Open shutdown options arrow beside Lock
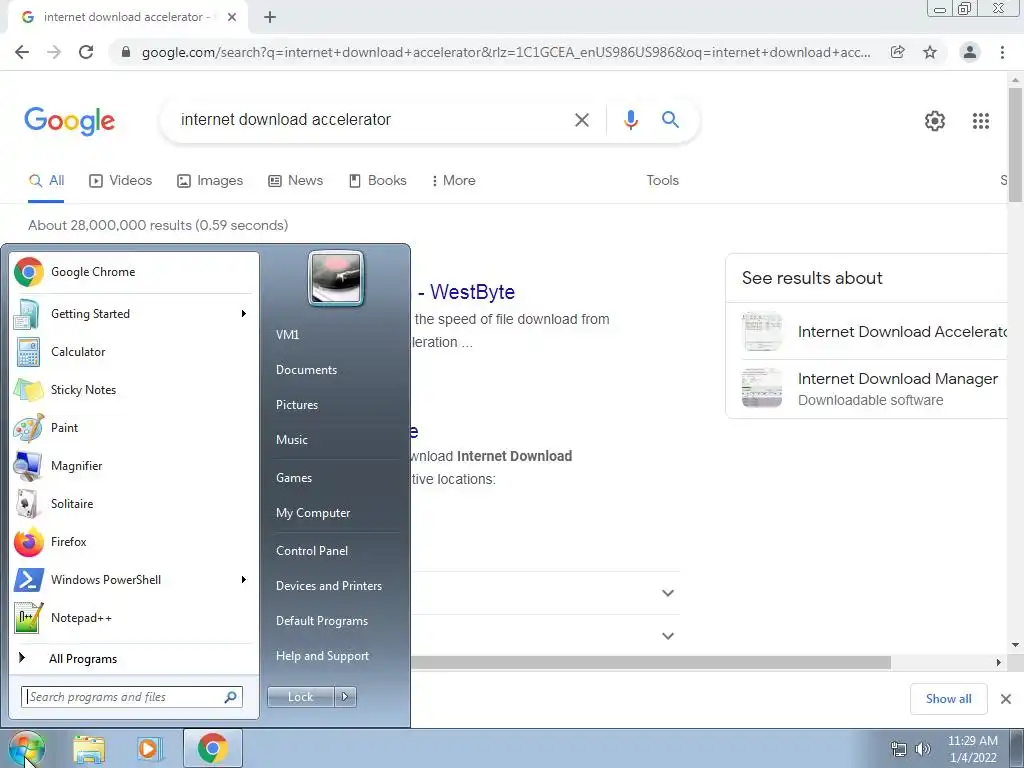Screen dimensions: 1024x768 coord(345,697)
